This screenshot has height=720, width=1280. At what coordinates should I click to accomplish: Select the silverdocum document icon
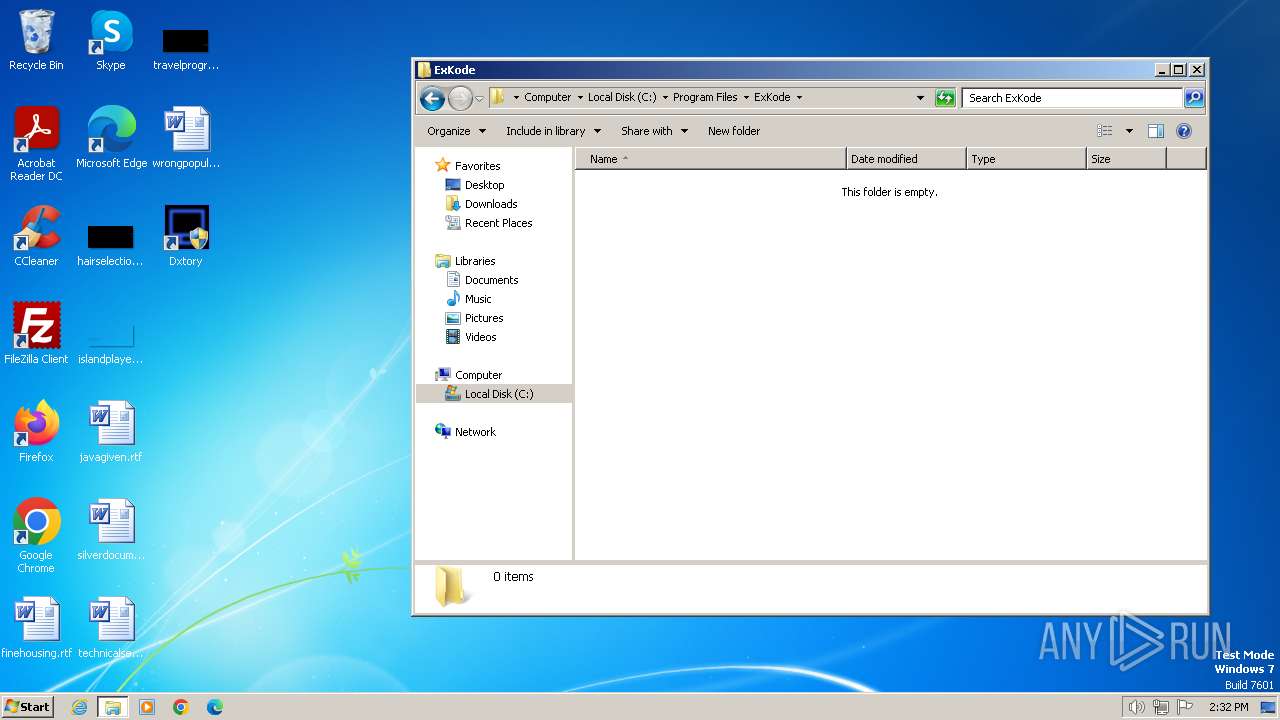coord(111,530)
